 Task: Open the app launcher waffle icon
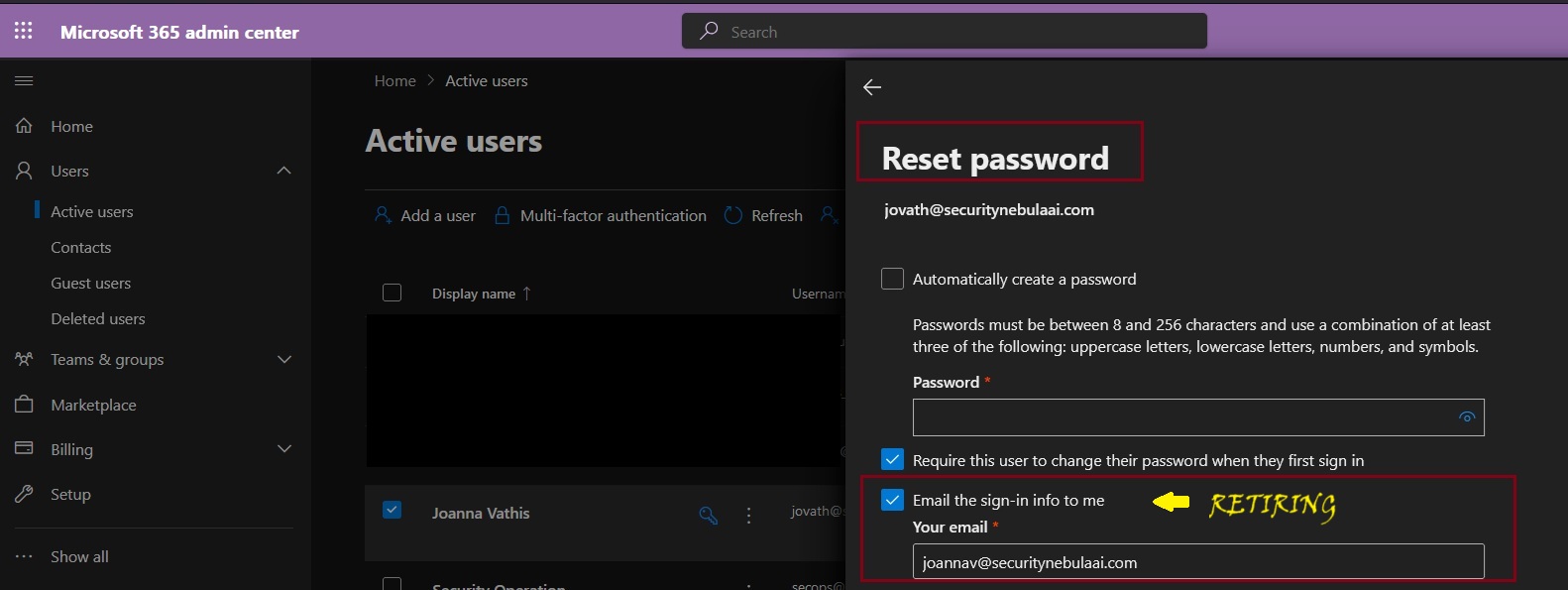[x=24, y=32]
